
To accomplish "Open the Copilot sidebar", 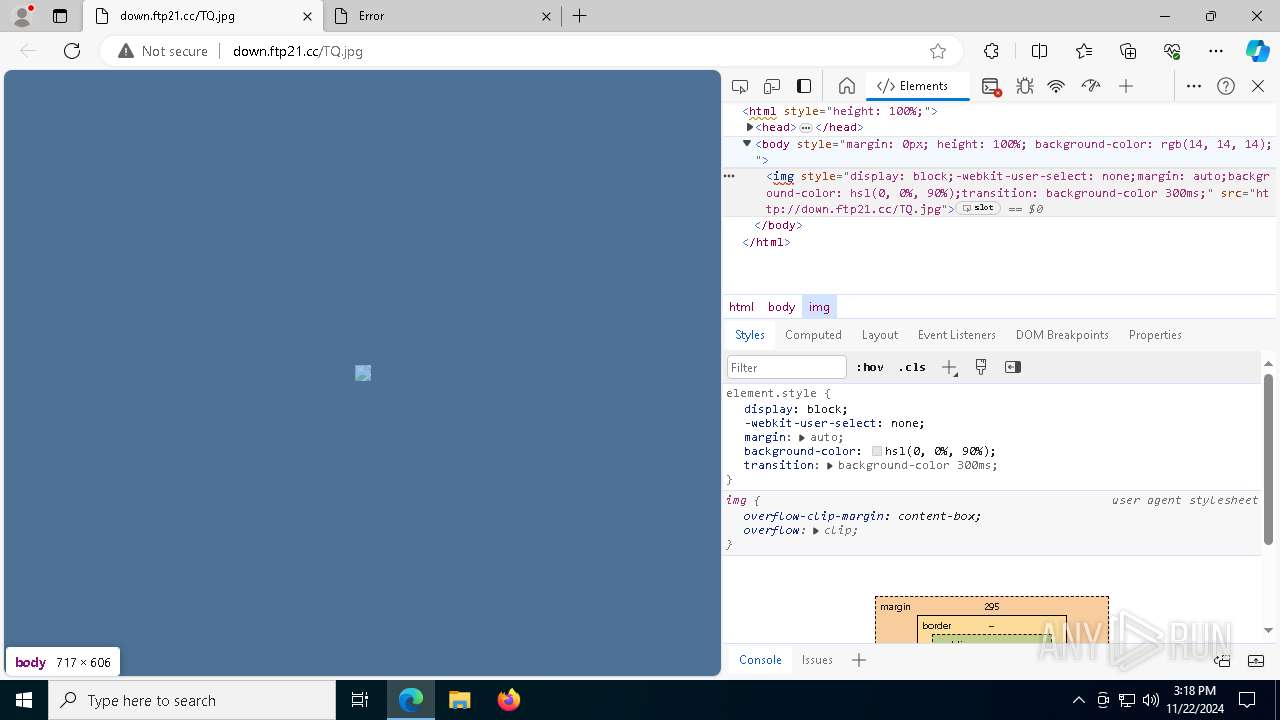I will [1257, 51].
